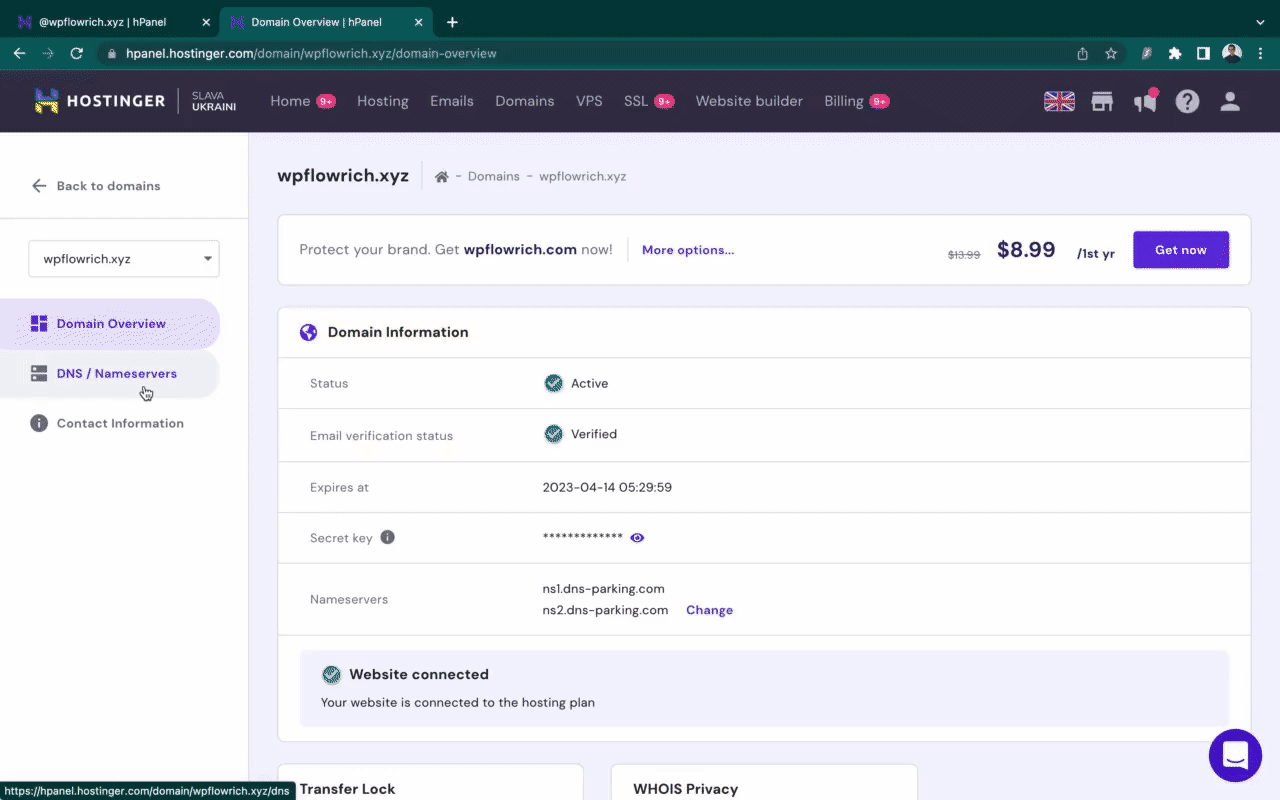Click the home breadcrumb icon
The image size is (1280, 800).
441,177
